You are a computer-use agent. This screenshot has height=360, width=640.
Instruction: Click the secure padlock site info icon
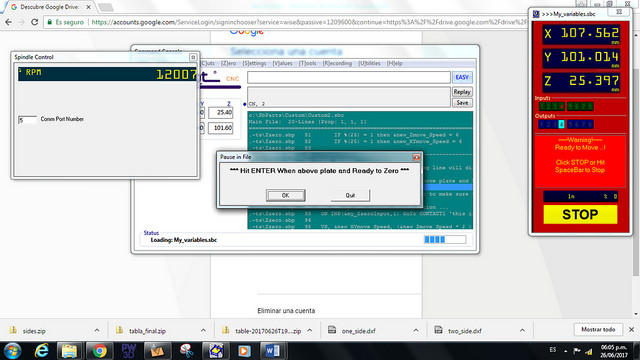tap(49, 22)
